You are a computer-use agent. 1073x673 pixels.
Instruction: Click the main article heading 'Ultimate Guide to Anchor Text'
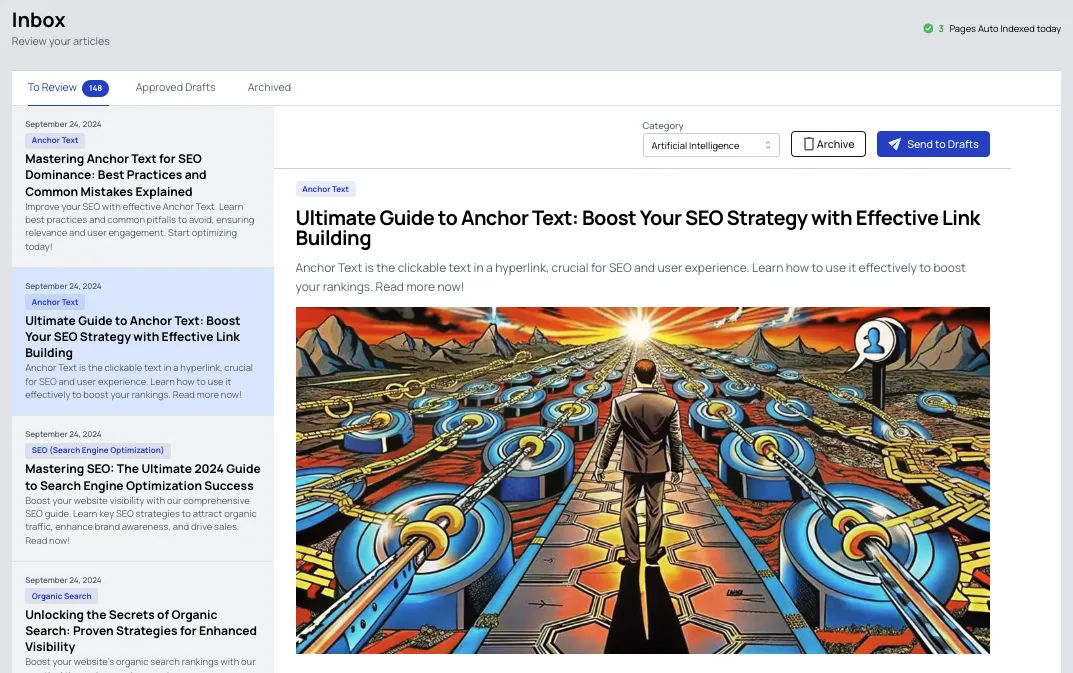coord(638,228)
